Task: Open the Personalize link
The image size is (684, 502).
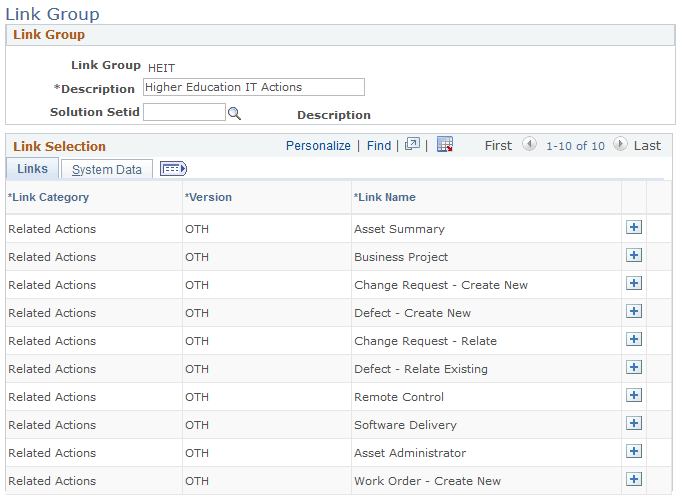Action: point(318,146)
